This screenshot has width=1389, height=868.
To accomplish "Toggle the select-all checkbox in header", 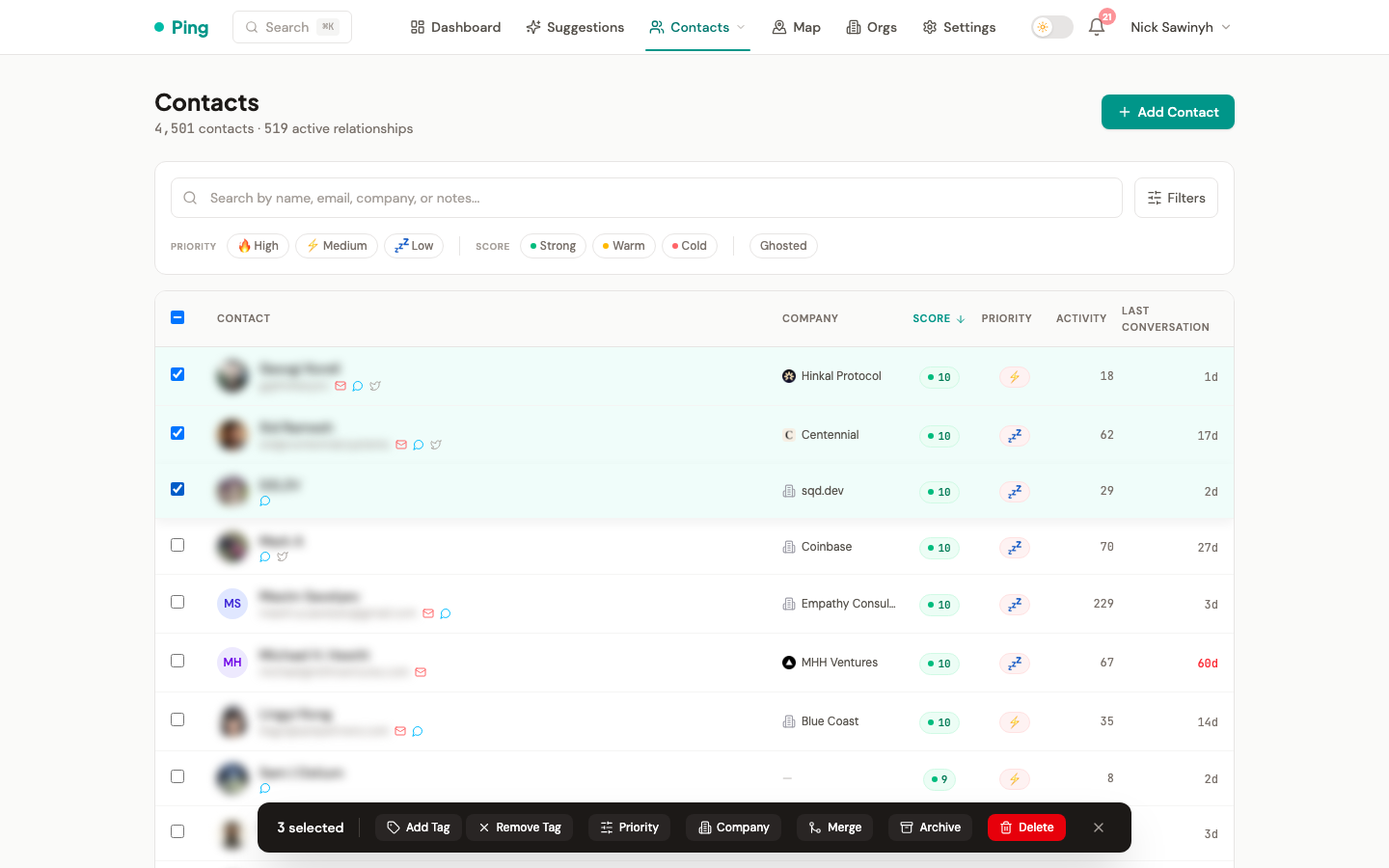I will [177, 317].
